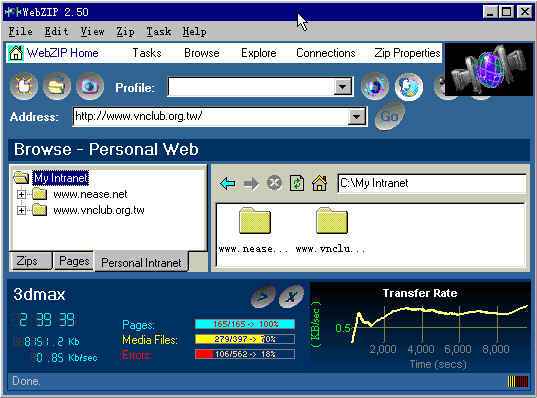Viewport: 537px width, 398px height.
Task: Select www.vnclub.org.tw folder in tree
Action: pyautogui.click(x=99, y=210)
